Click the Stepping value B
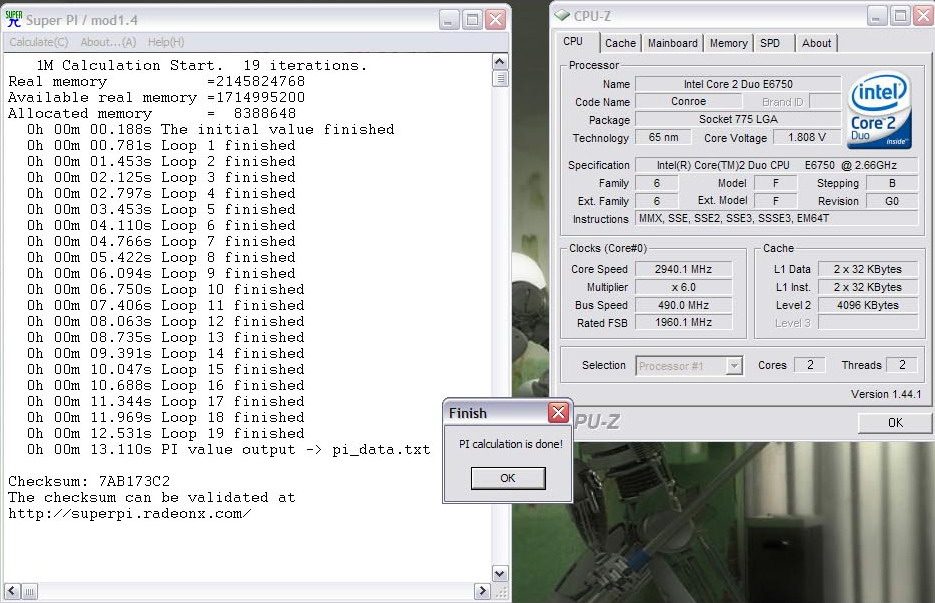 click(x=891, y=183)
